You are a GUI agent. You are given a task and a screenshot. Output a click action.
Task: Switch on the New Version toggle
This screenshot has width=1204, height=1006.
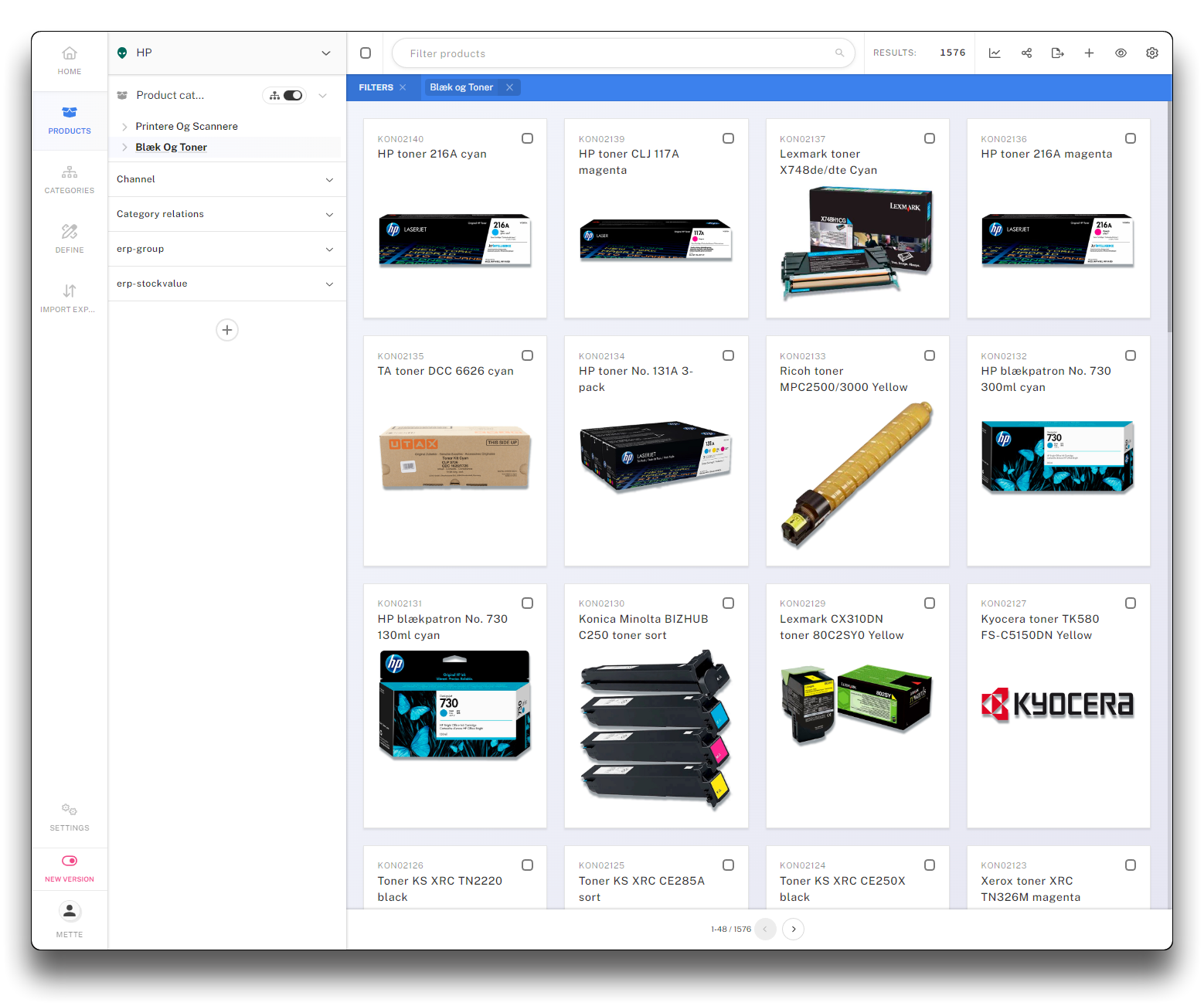(70, 861)
